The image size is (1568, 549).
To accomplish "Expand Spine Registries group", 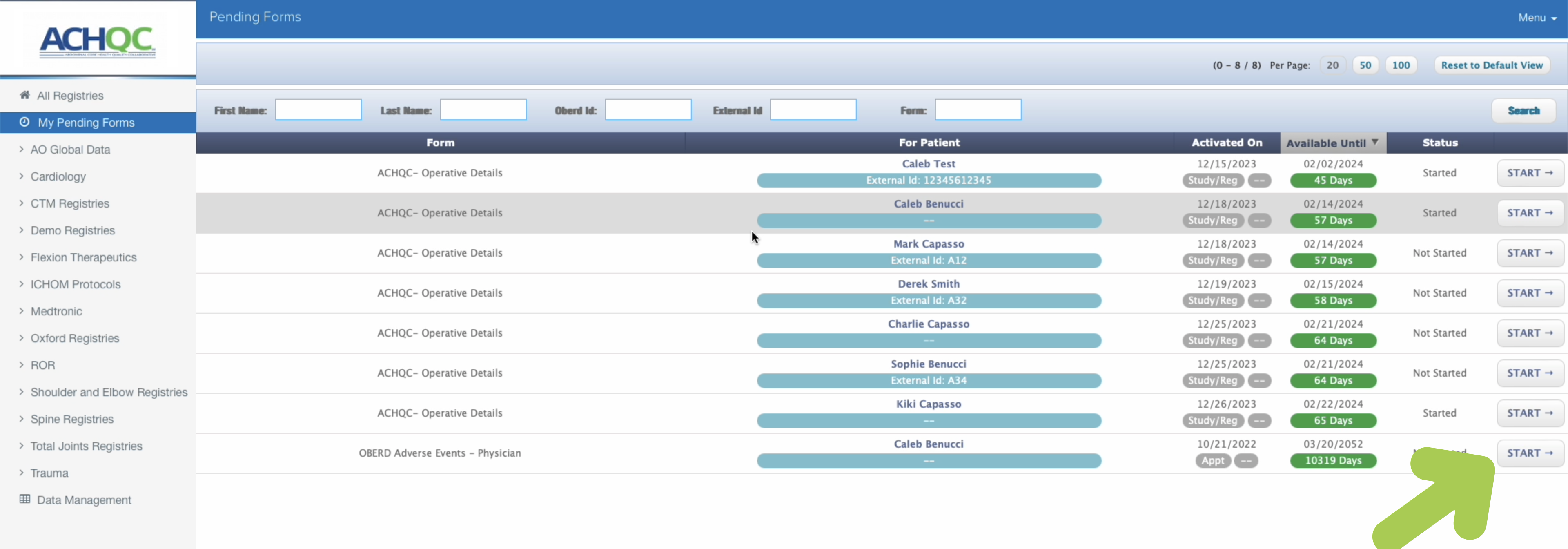I will click(x=72, y=419).
